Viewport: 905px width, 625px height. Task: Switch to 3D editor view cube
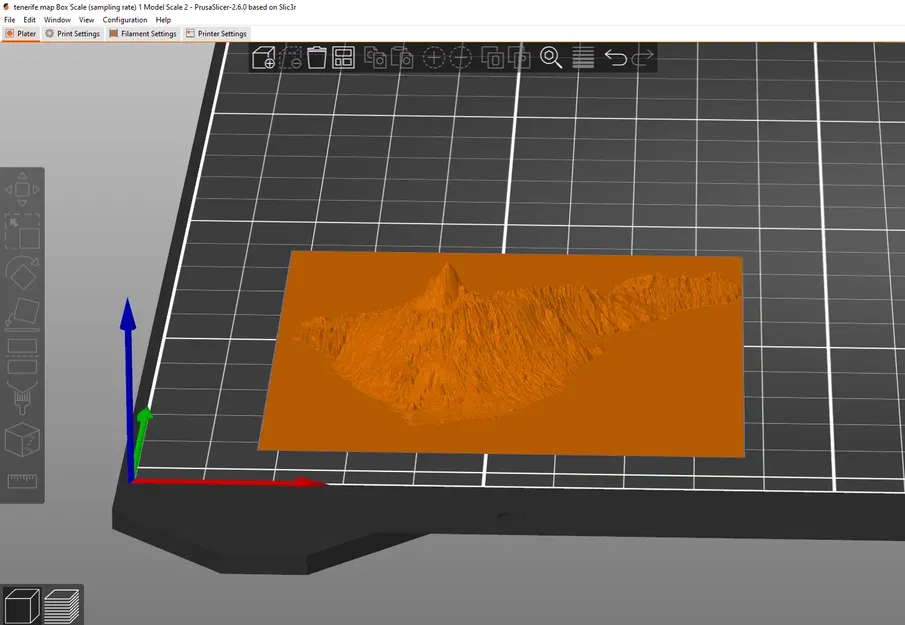[x=21, y=605]
